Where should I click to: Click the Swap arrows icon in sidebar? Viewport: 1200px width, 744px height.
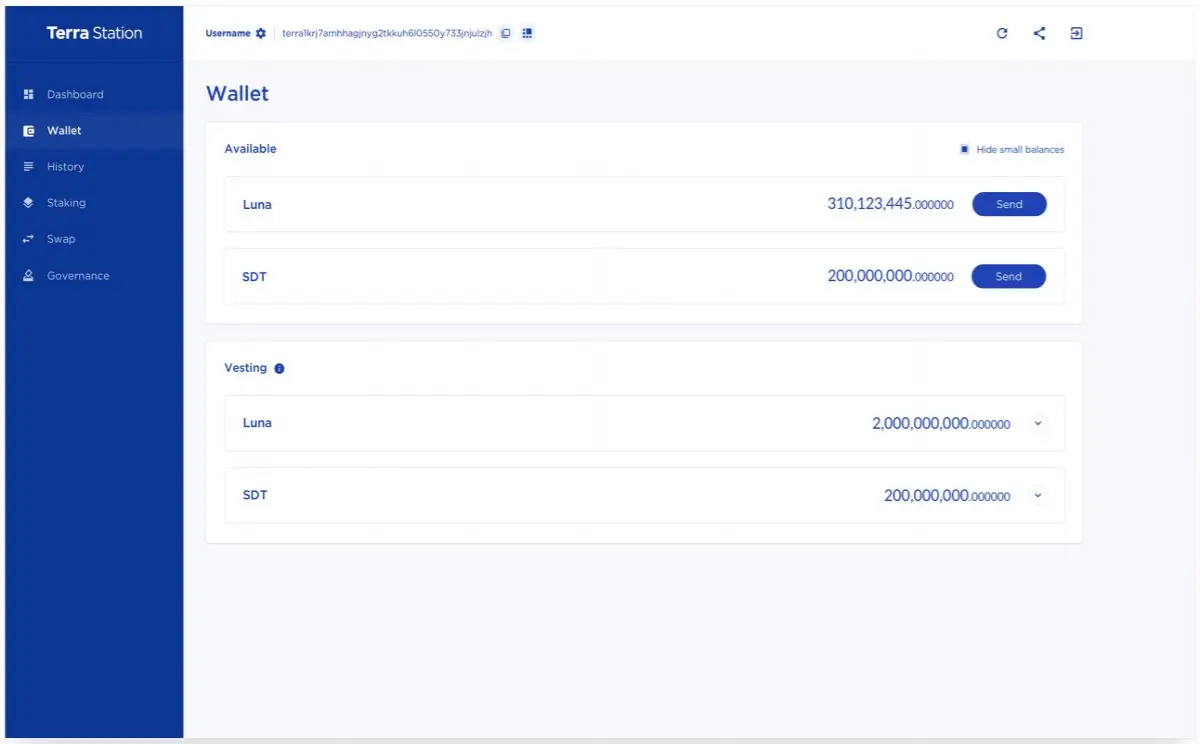tap(29, 239)
